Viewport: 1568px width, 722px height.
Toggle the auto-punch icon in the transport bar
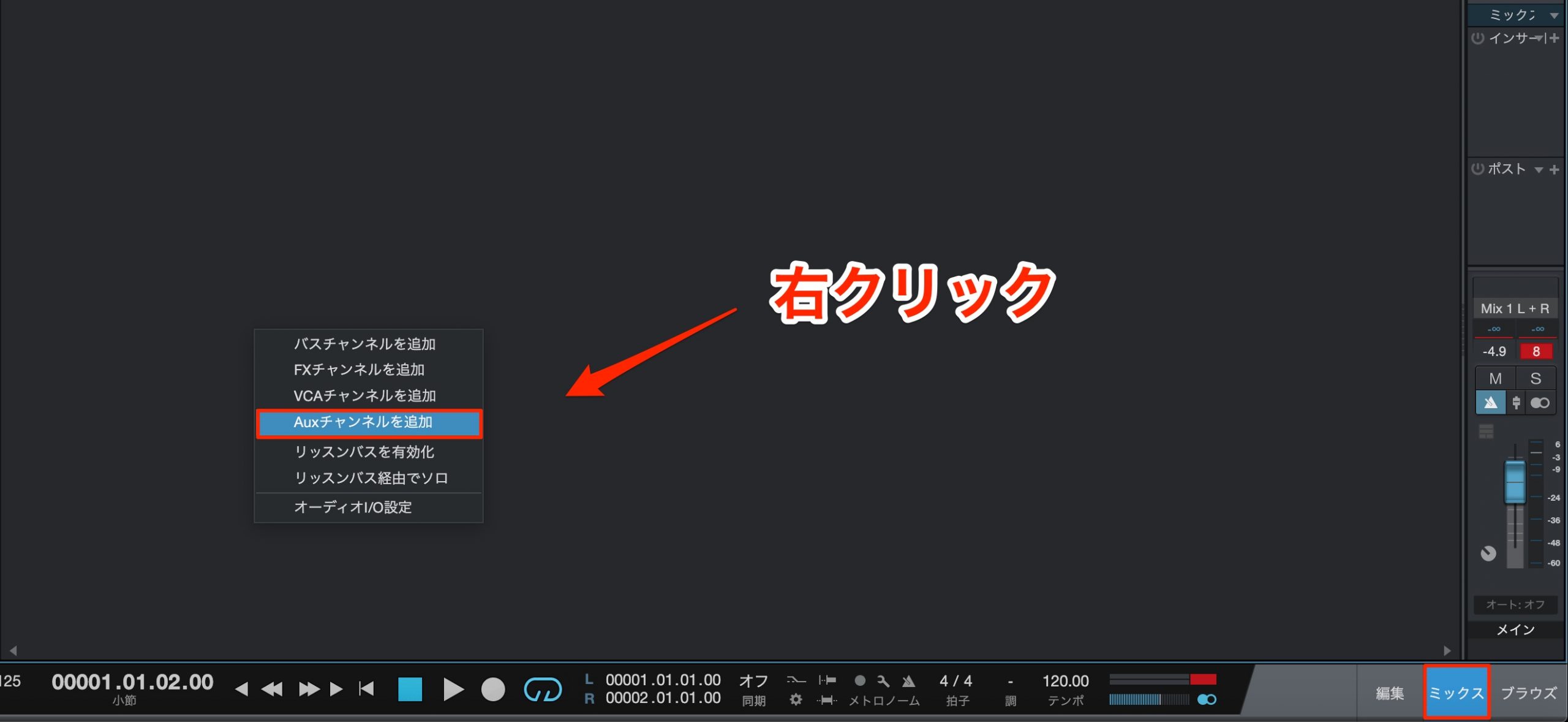796,680
